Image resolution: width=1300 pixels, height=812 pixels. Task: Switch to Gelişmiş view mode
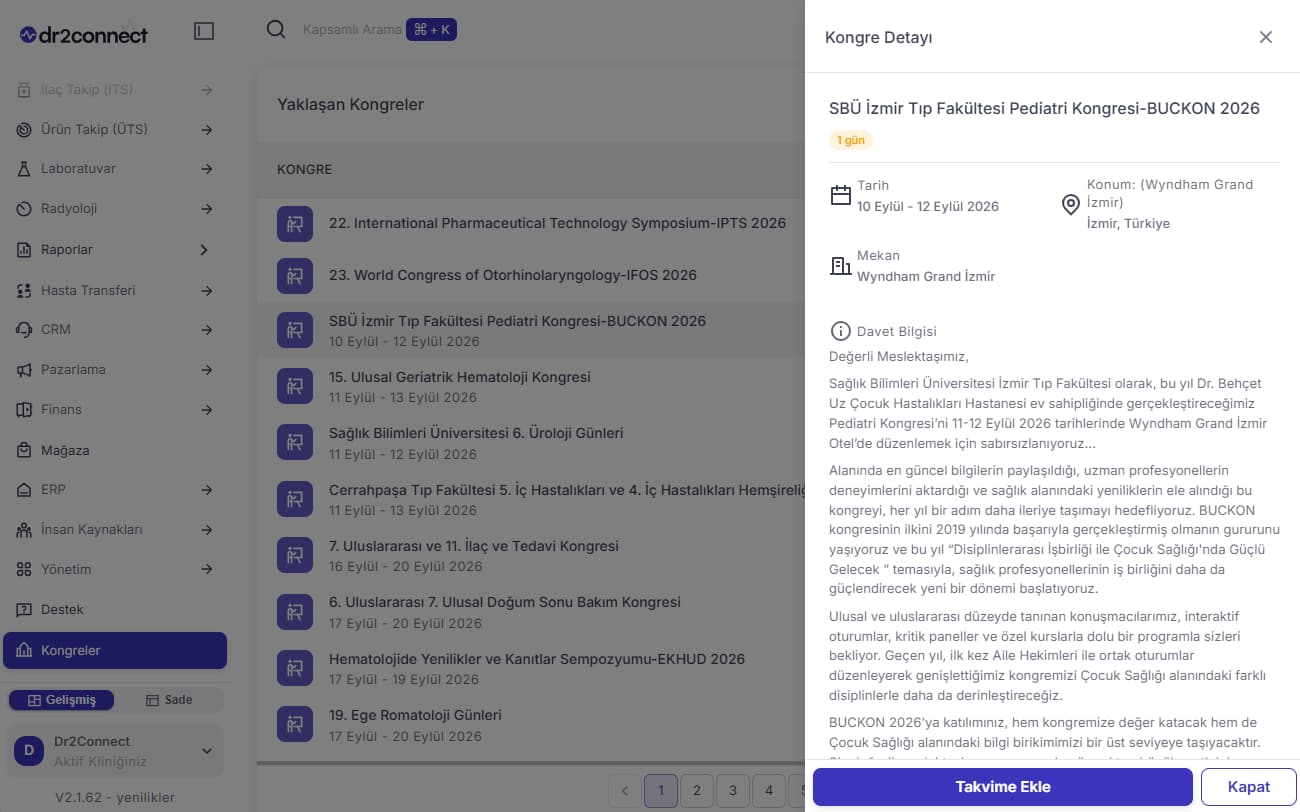coord(61,700)
